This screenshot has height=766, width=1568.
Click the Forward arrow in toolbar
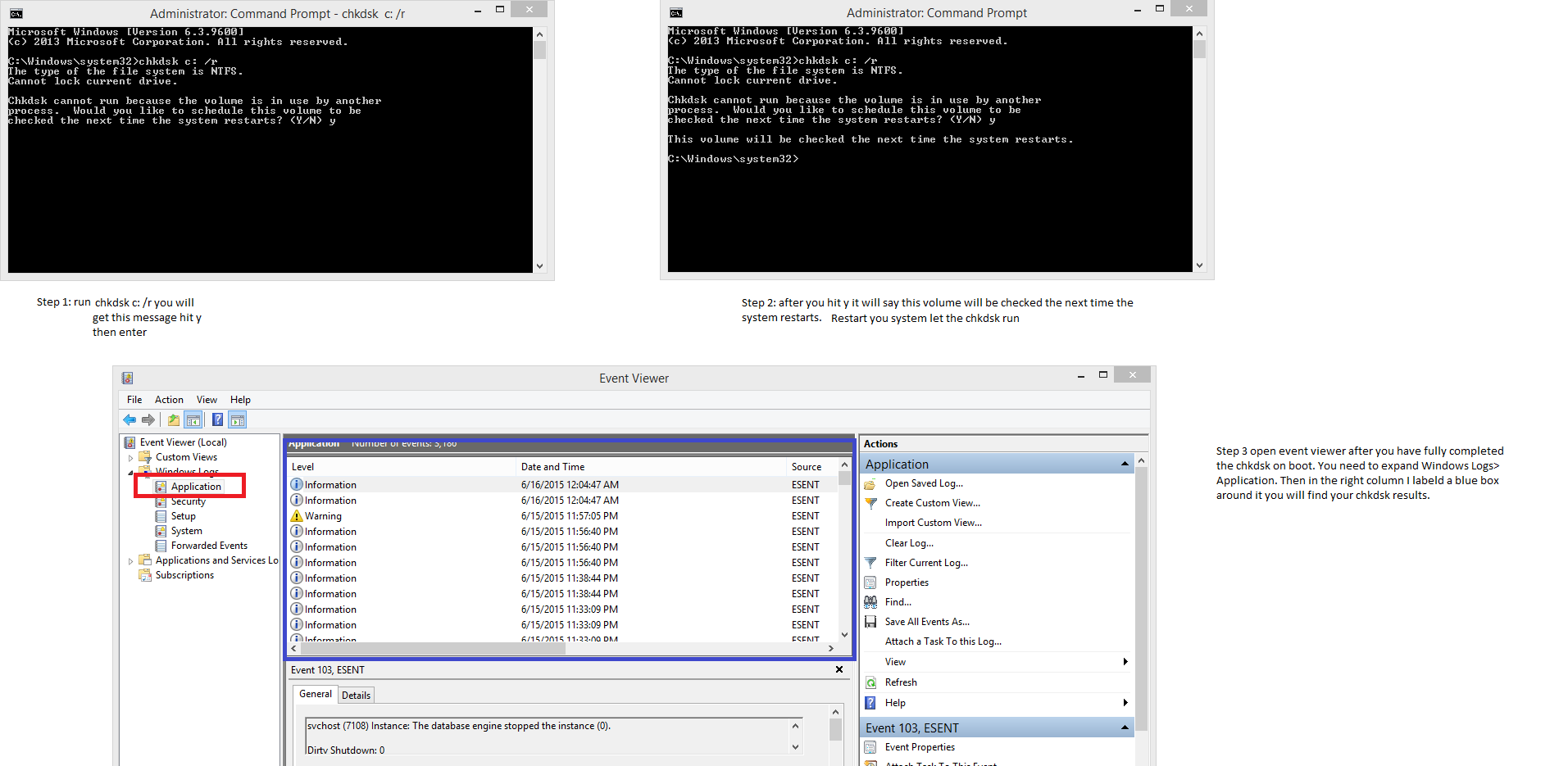coord(148,420)
